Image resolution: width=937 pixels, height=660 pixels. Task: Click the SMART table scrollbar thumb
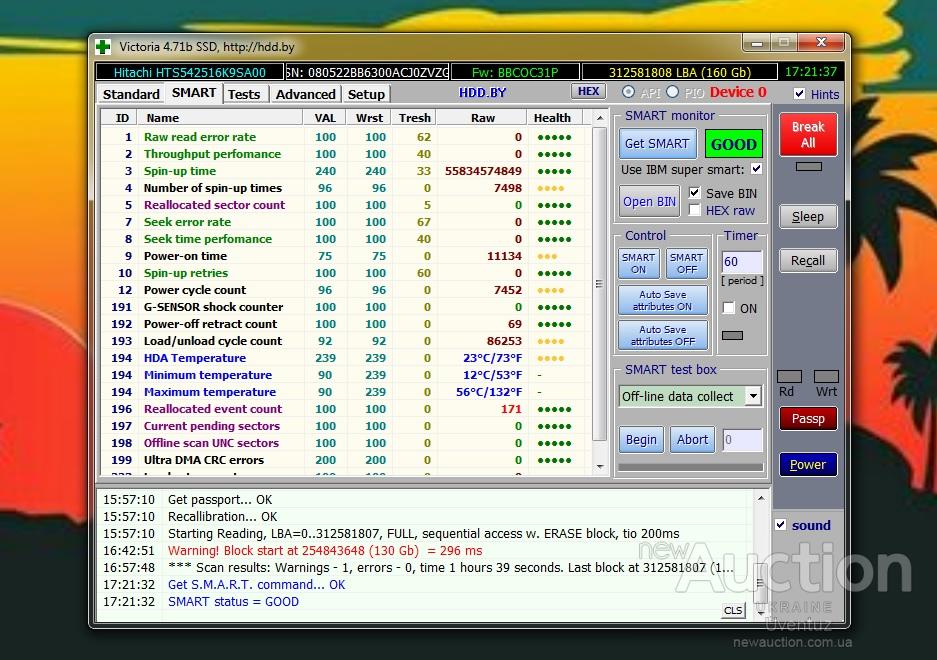599,283
